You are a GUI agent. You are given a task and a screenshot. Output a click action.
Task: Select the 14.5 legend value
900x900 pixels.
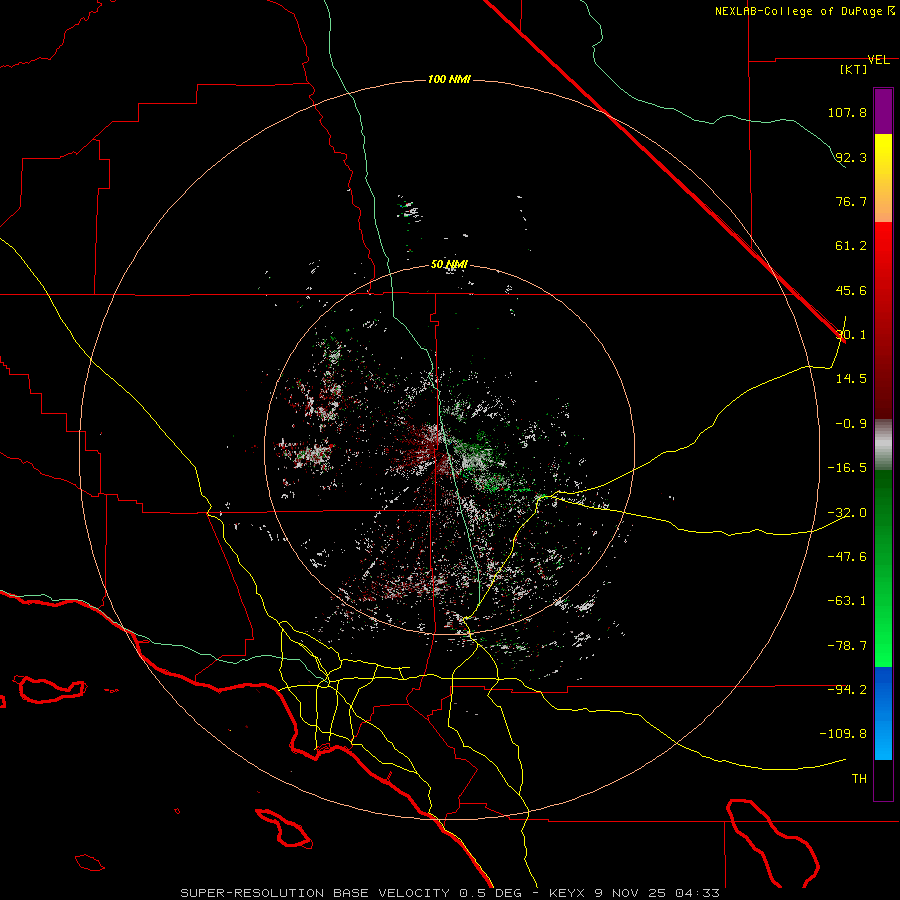[x=851, y=379]
